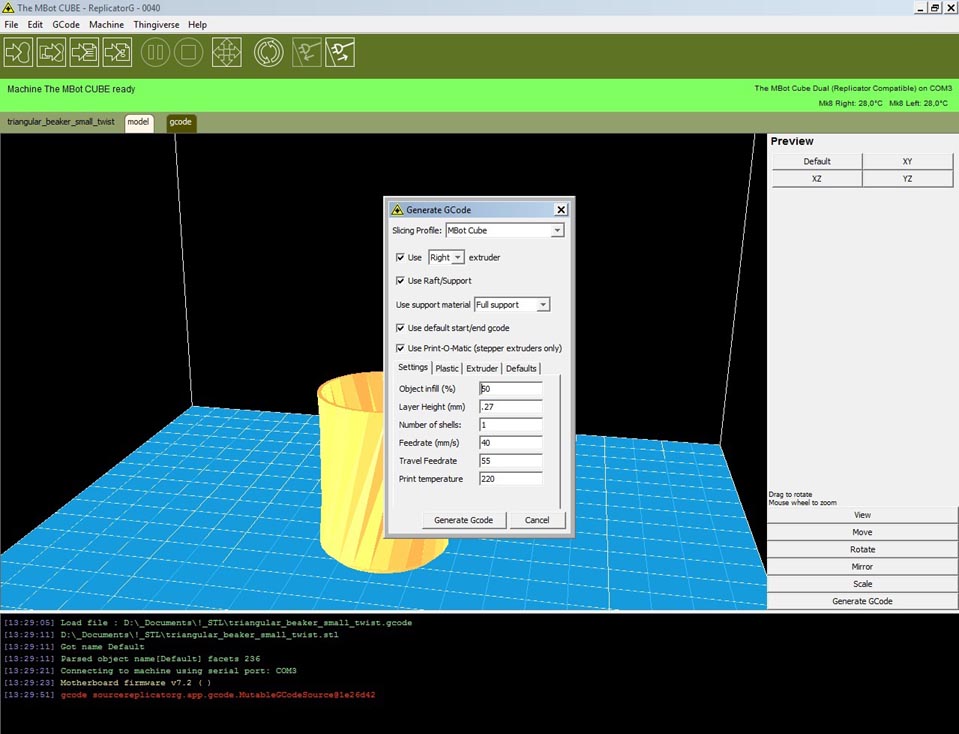The height and width of the screenshot is (734, 959).
Task: Click the Number of shells input field
Action: tap(511, 424)
